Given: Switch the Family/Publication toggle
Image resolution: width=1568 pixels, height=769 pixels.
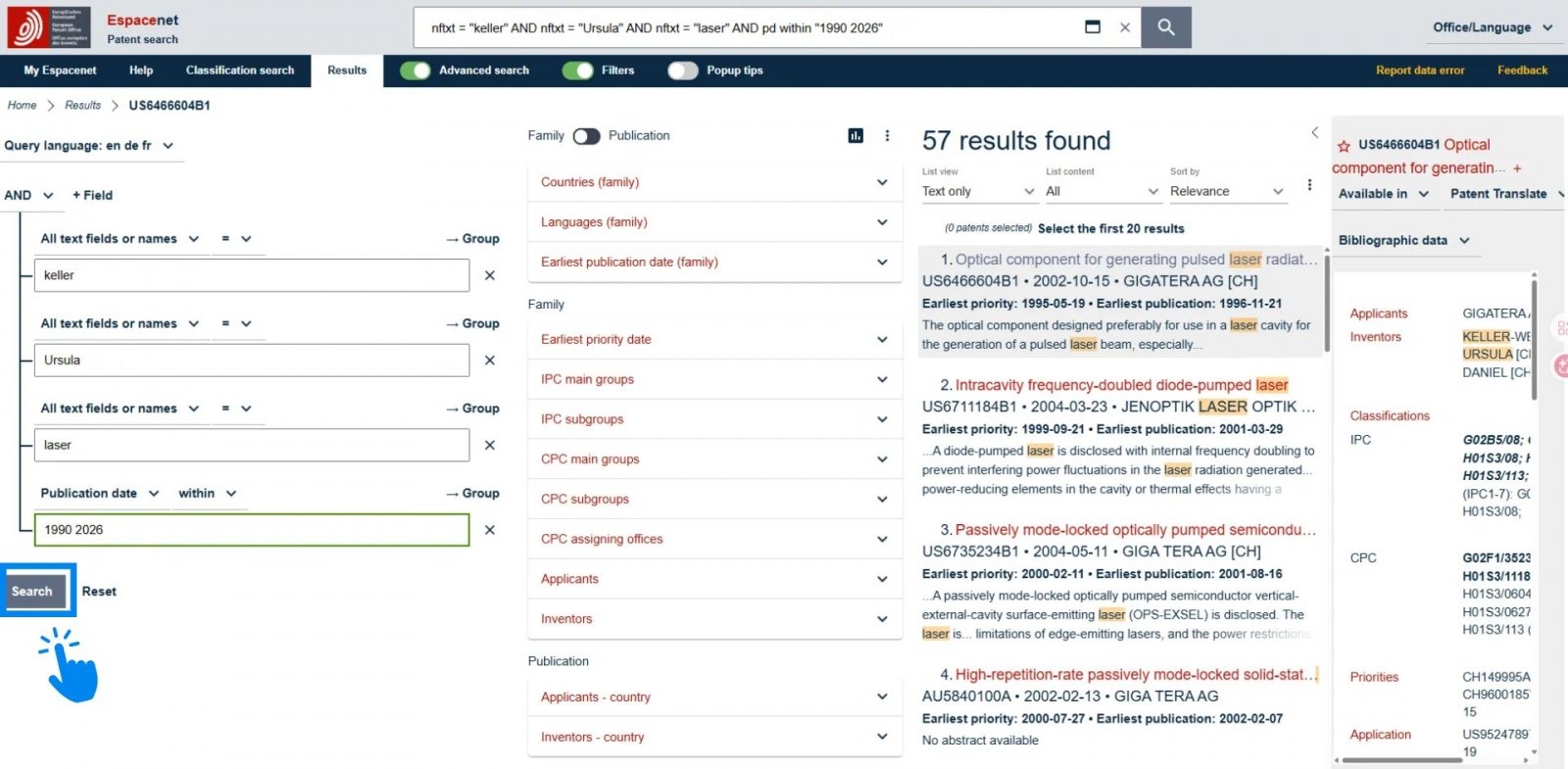Looking at the screenshot, I should [586, 136].
